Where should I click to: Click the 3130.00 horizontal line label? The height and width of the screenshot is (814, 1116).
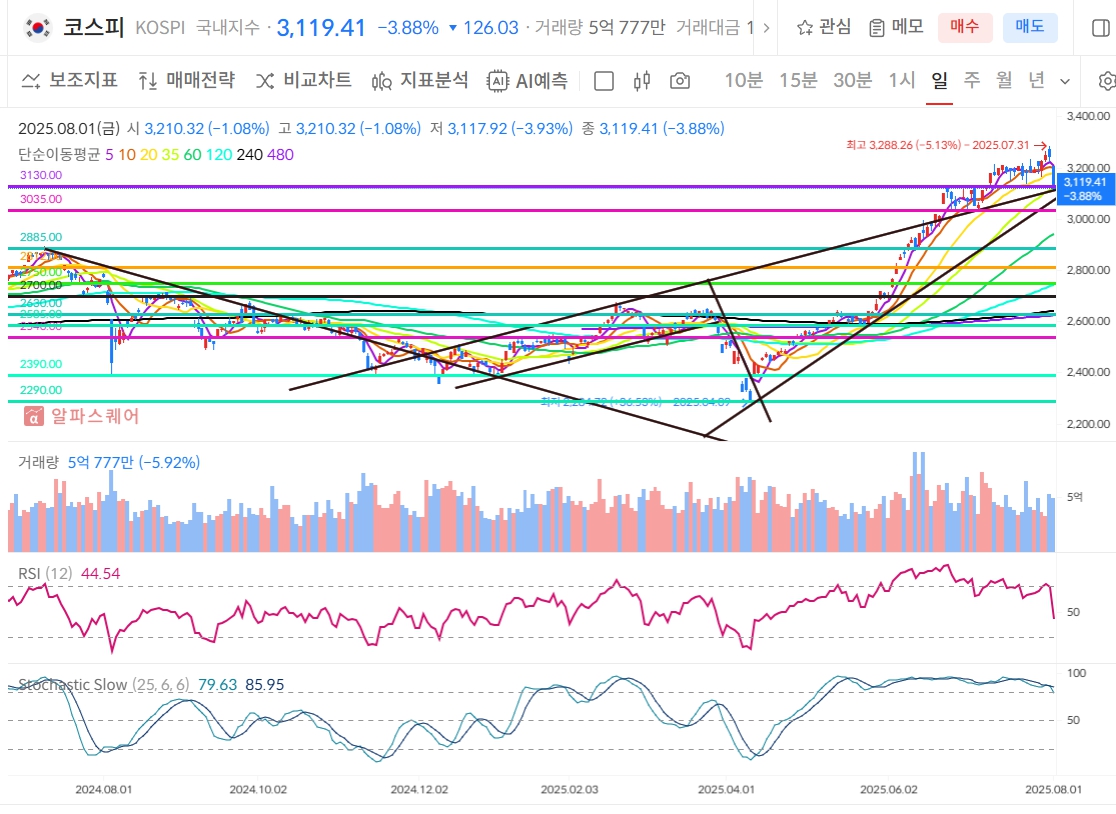coord(41,175)
